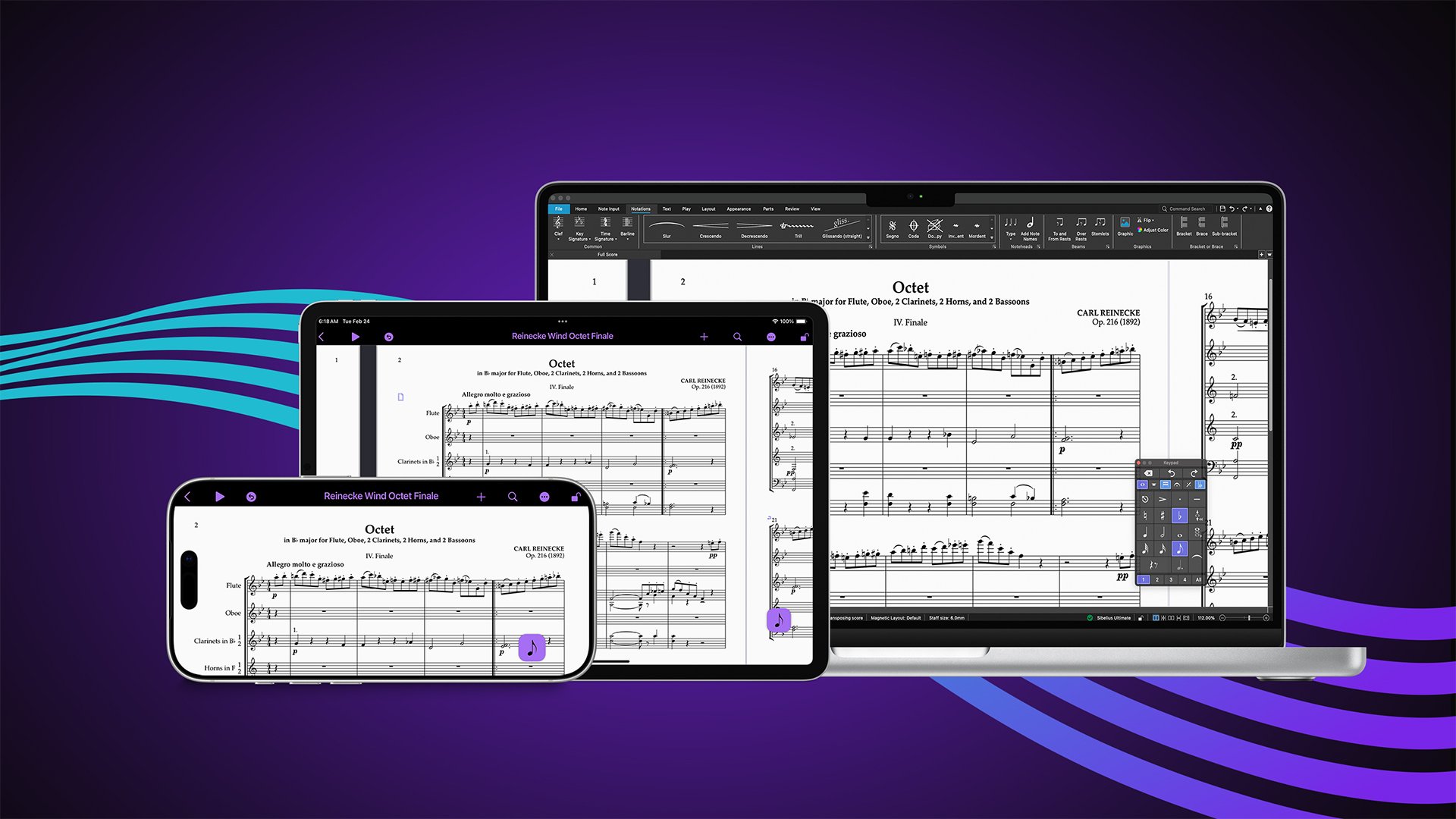Select All voices on the Keypad
Screen dimensions: 1456x819
pyautogui.click(x=1198, y=579)
